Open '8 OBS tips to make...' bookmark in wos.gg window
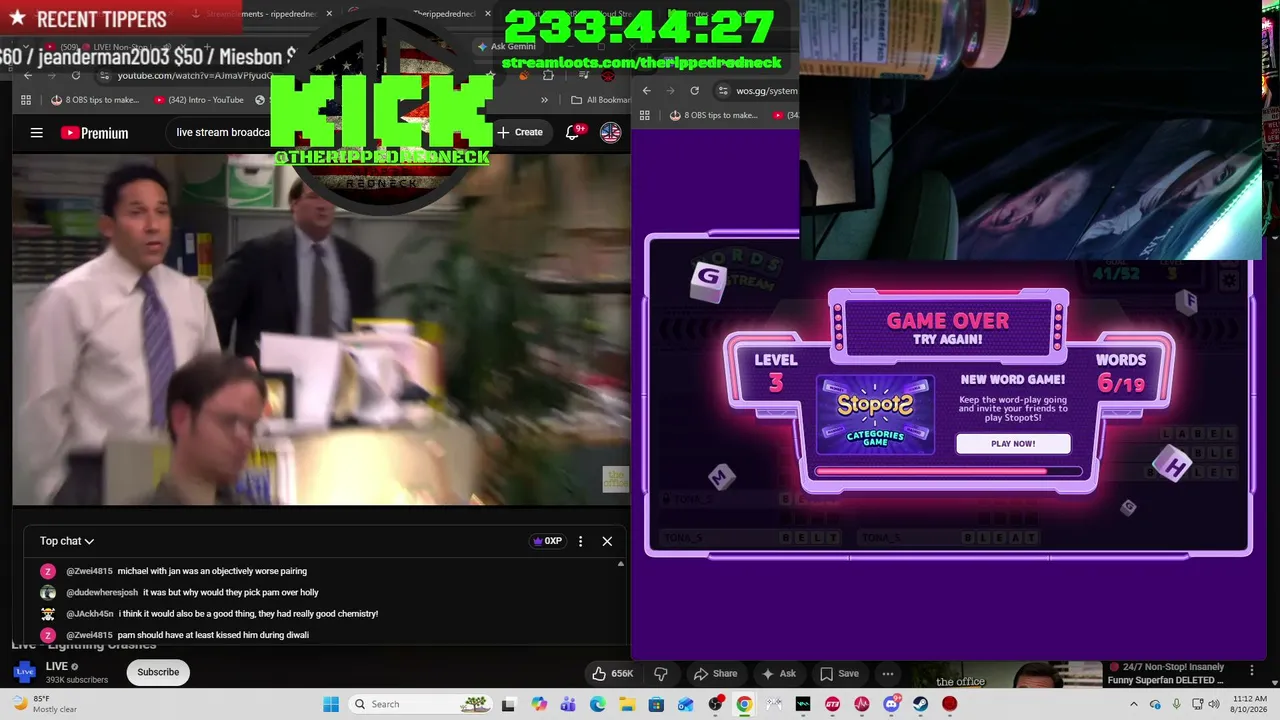Screen dimensions: 1280x720 714,115
